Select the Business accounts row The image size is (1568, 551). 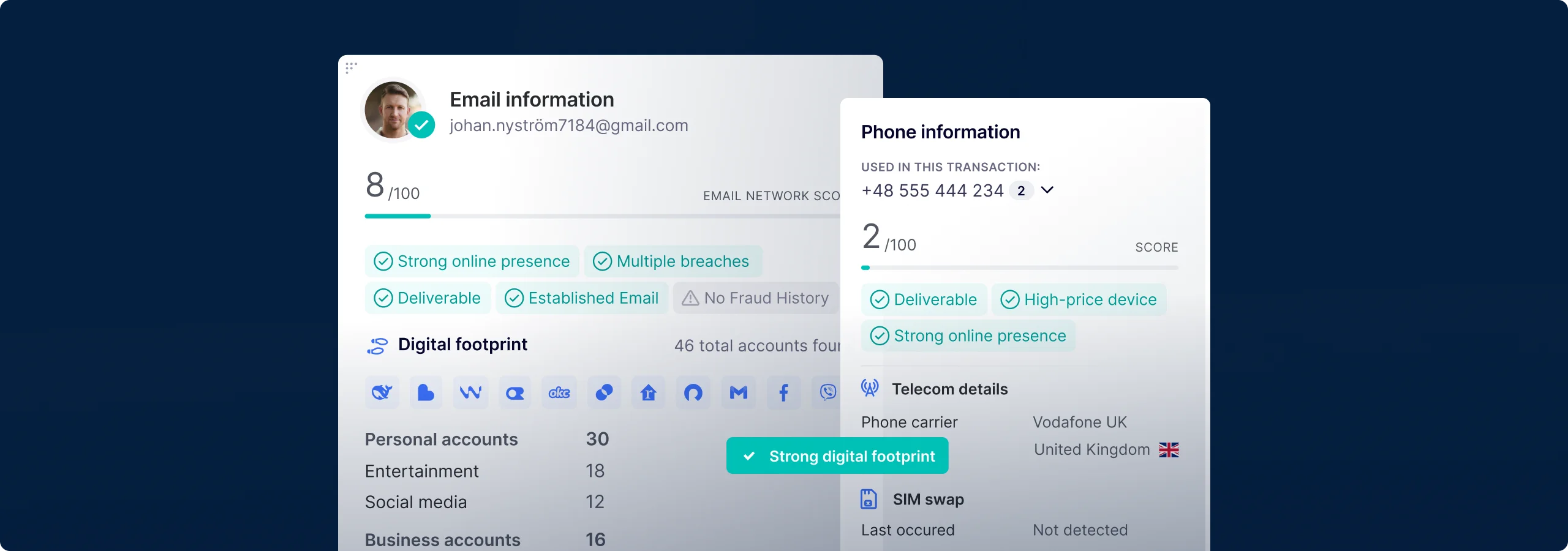pos(487,539)
